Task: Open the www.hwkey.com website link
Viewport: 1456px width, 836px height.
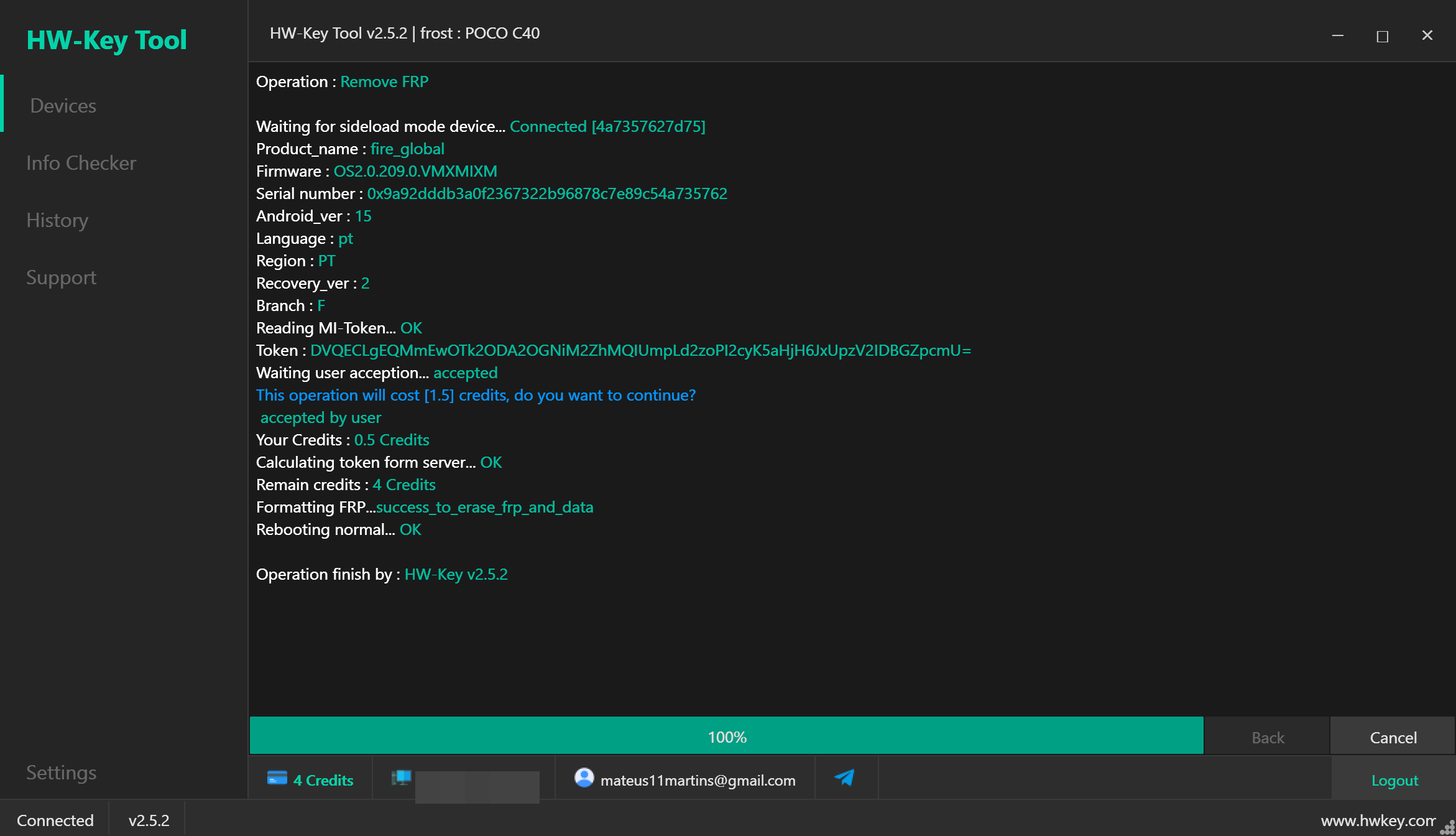Action: (1378, 821)
